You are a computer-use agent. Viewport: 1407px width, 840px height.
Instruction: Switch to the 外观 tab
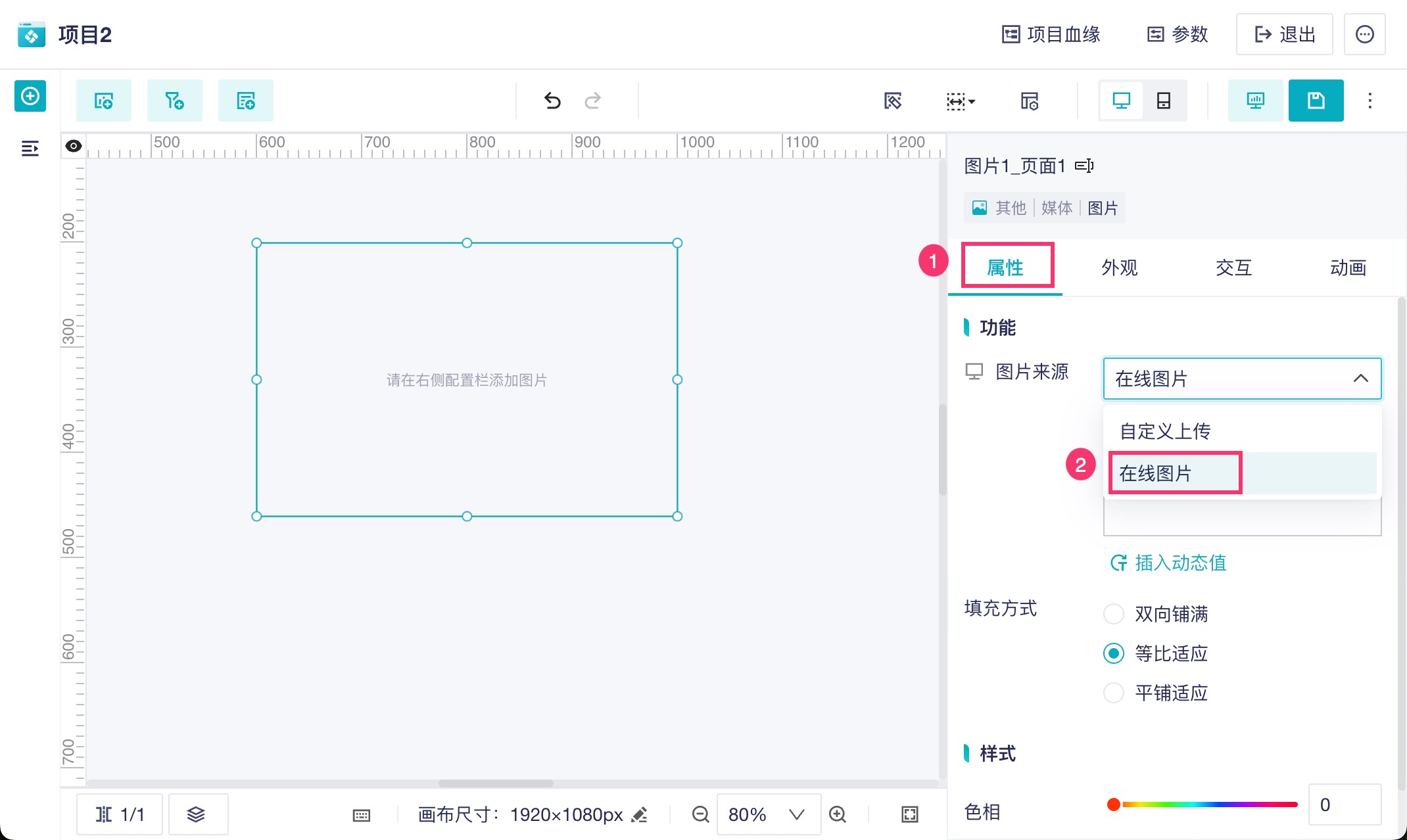click(1119, 268)
